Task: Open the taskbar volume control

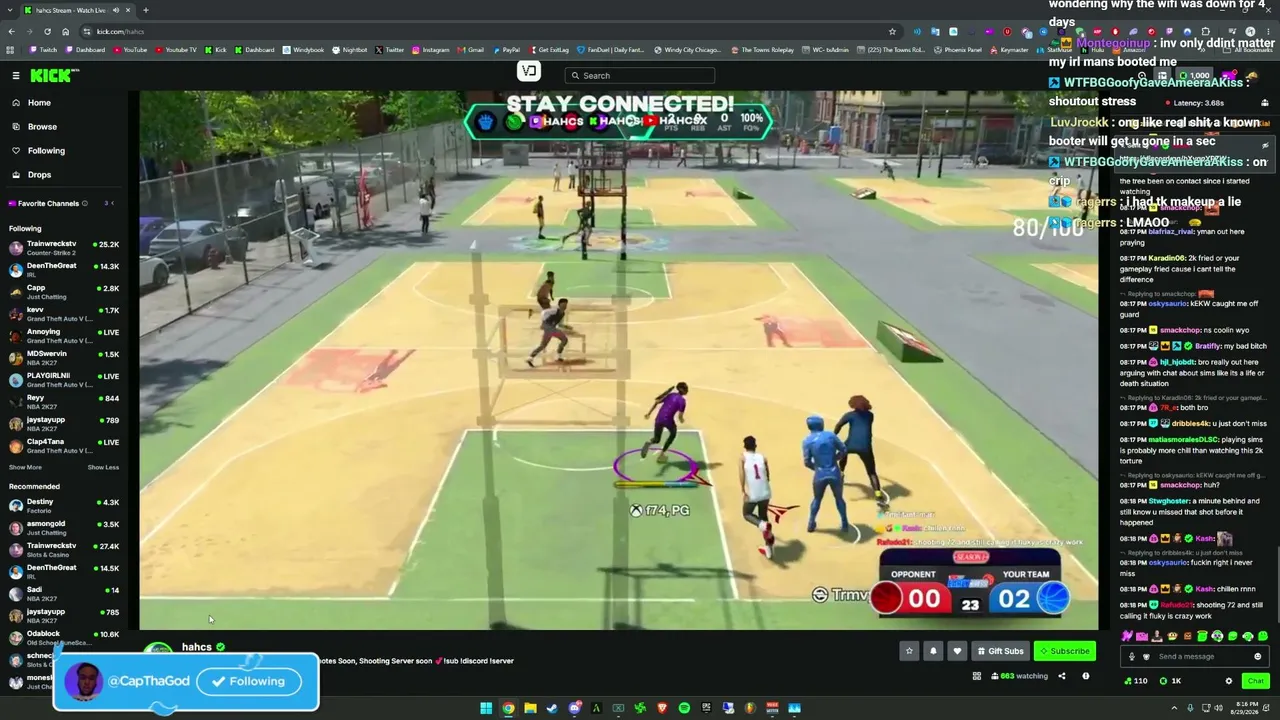Action: click(1218, 708)
